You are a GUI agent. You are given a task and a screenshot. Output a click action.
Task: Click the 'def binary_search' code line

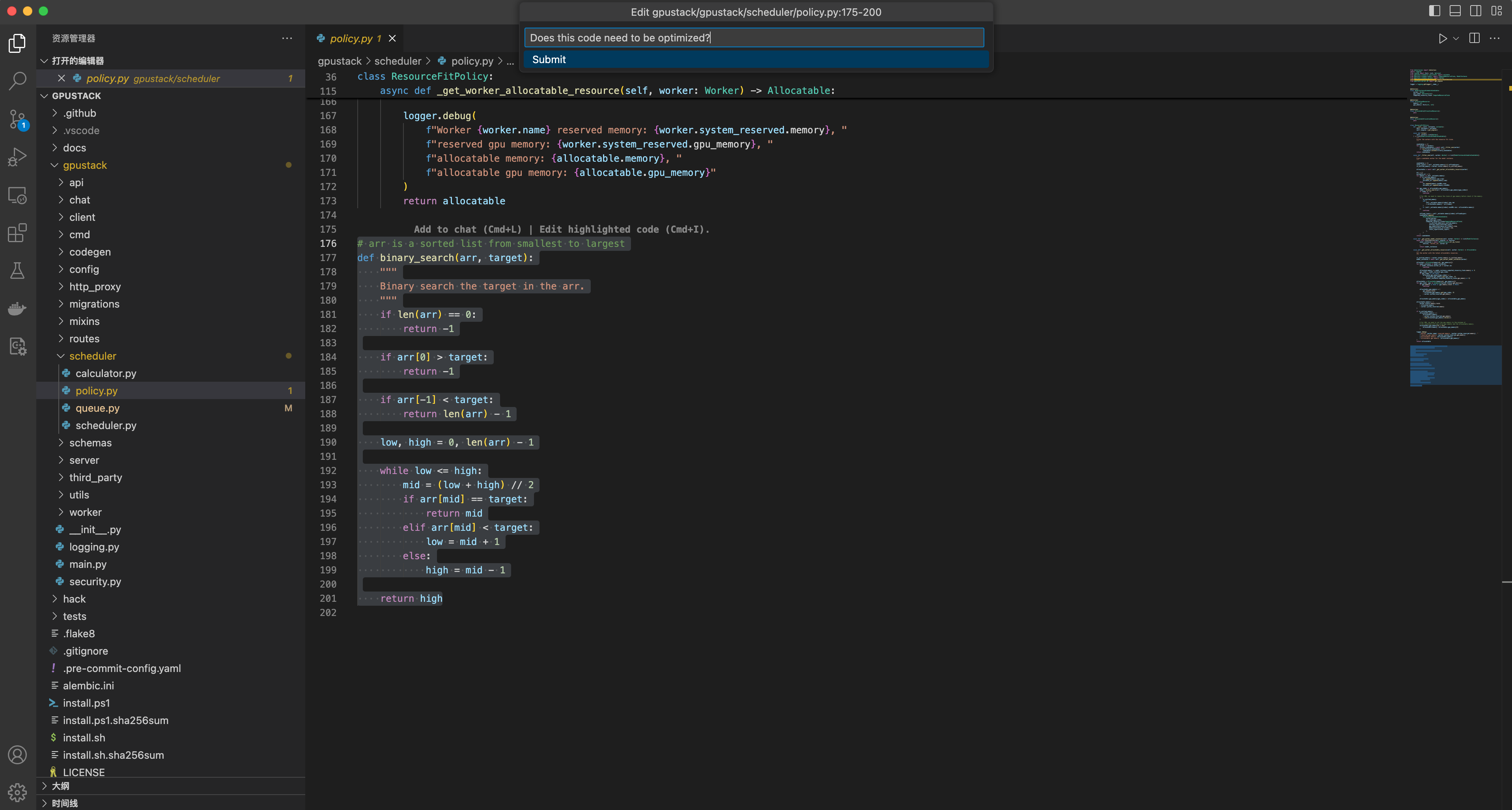pos(445,258)
